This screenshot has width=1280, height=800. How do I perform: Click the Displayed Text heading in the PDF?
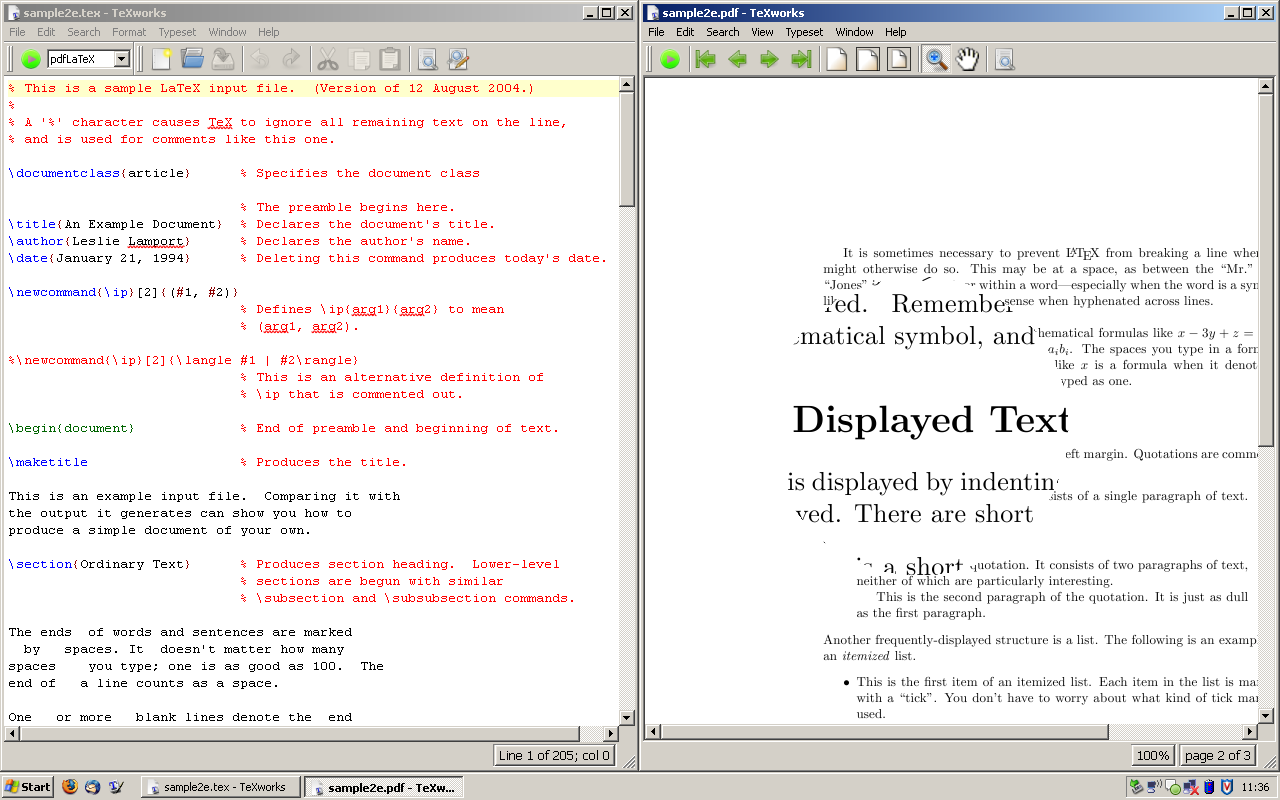tap(930, 420)
